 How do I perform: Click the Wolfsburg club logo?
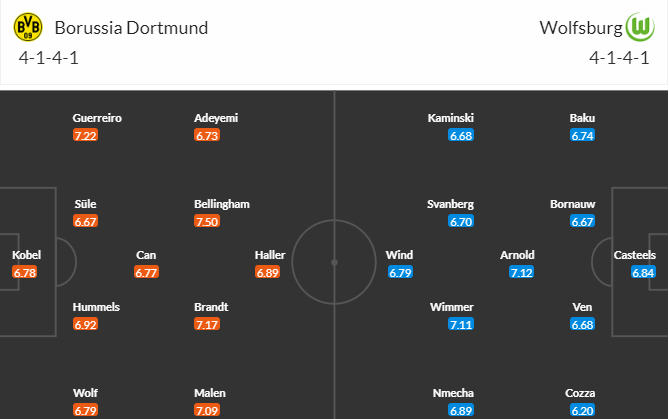(640, 27)
